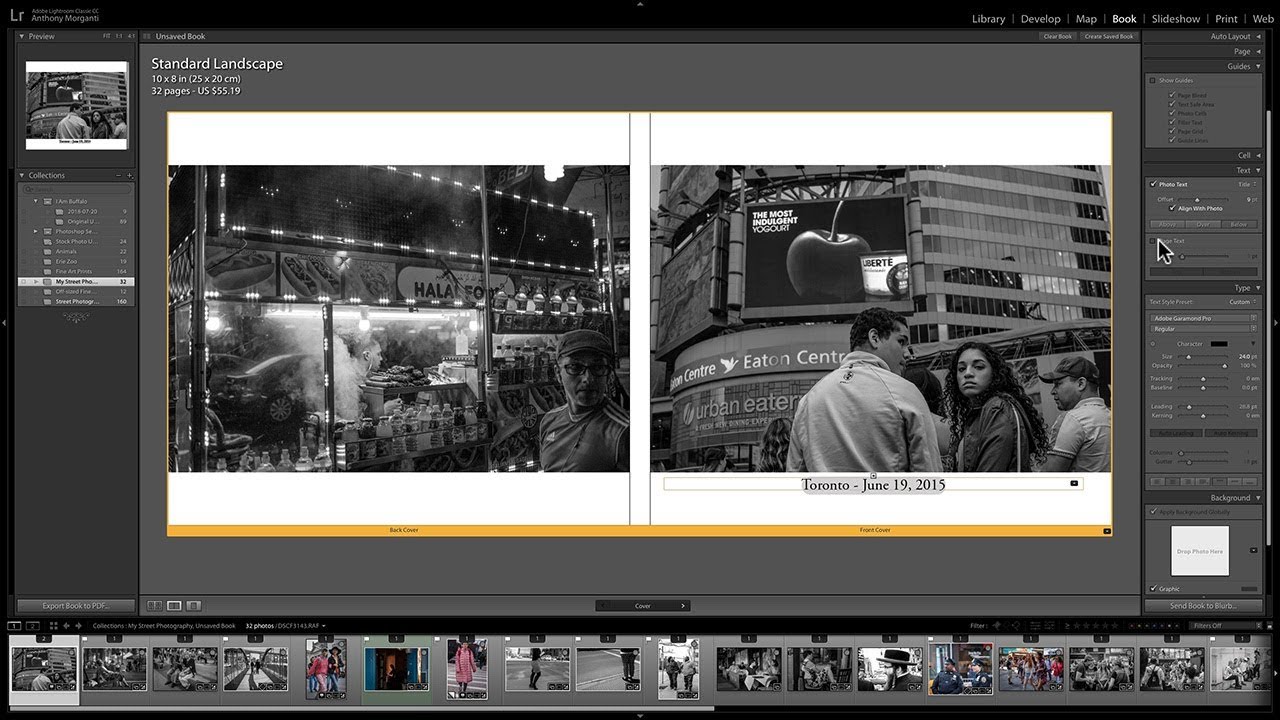Toggle Page Bleed guide checkbox
The width and height of the screenshot is (1280, 720).
tap(1172, 96)
